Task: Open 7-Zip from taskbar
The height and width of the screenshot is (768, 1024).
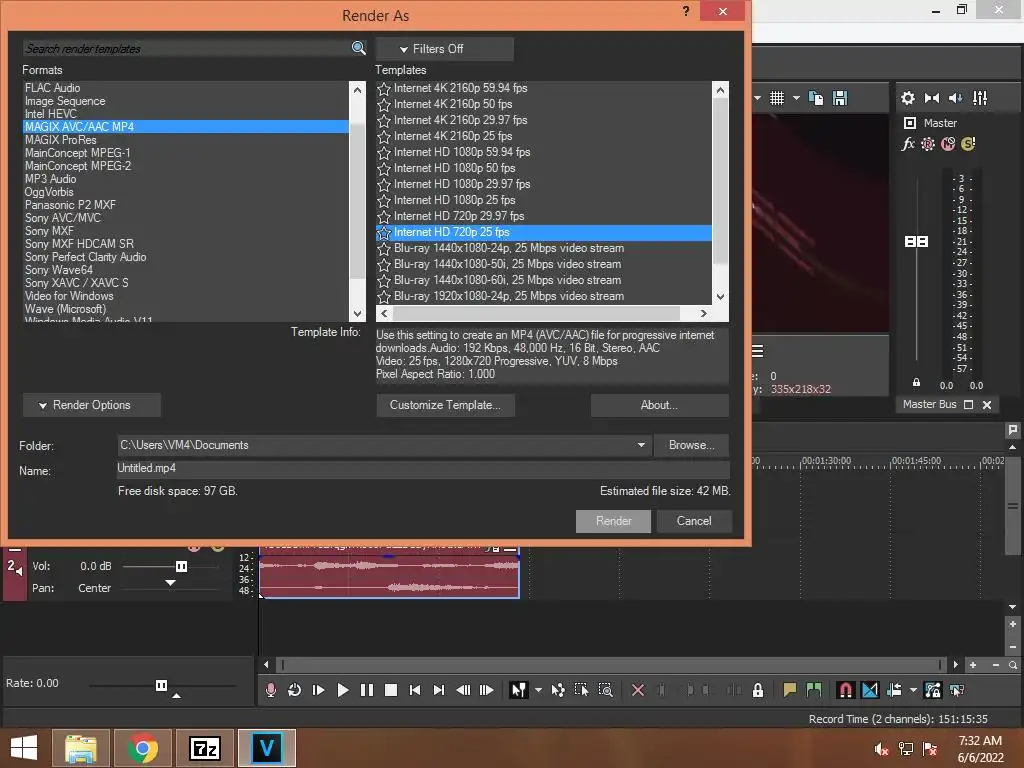Action: (205, 748)
